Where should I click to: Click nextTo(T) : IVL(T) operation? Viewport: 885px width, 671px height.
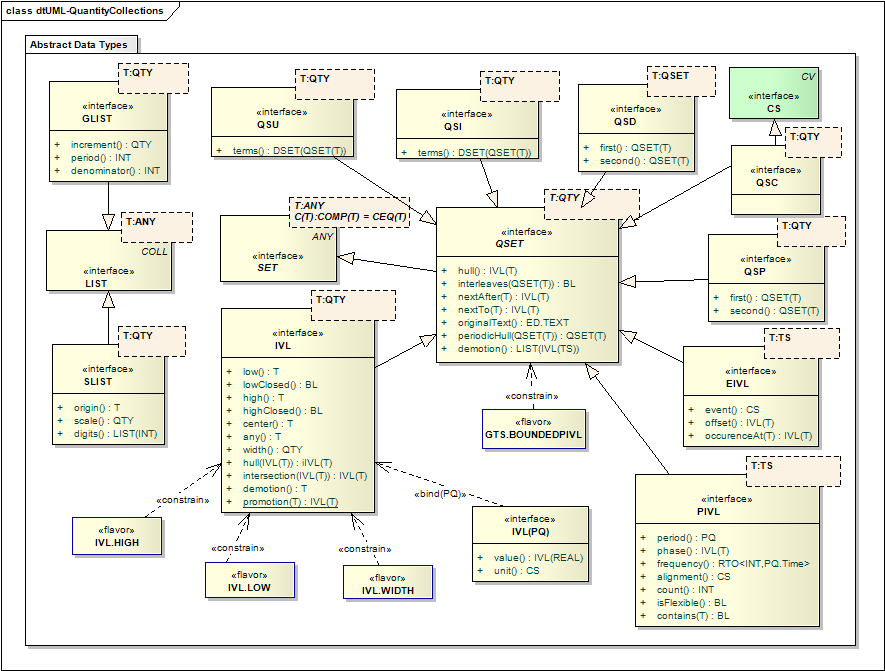tap(498, 309)
